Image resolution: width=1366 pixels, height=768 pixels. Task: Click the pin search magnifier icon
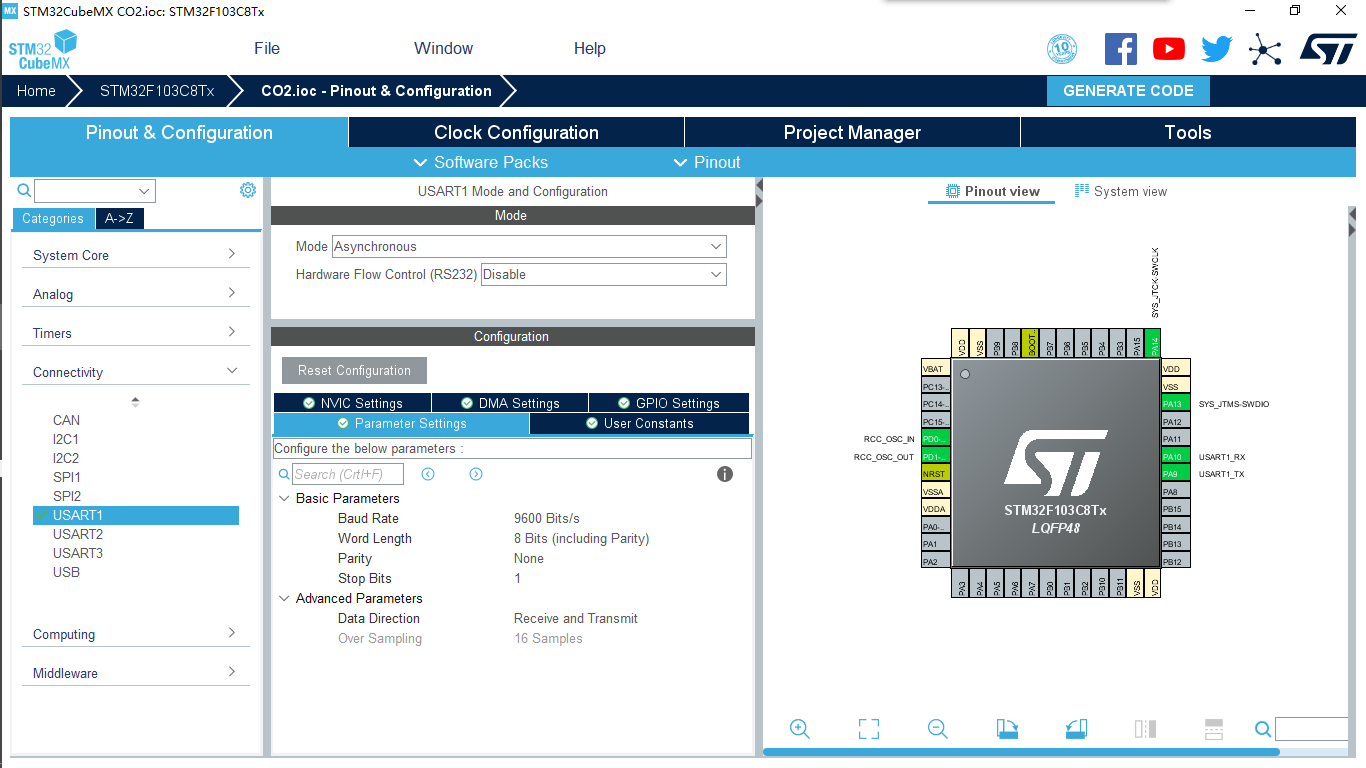(x=1263, y=729)
